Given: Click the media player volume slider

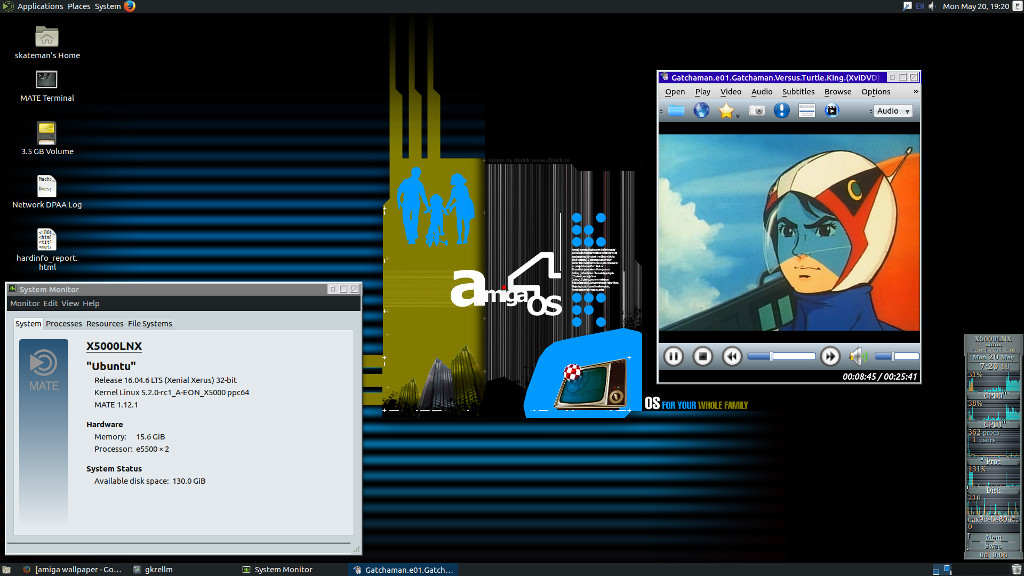Looking at the screenshot, I should point(897,356).
